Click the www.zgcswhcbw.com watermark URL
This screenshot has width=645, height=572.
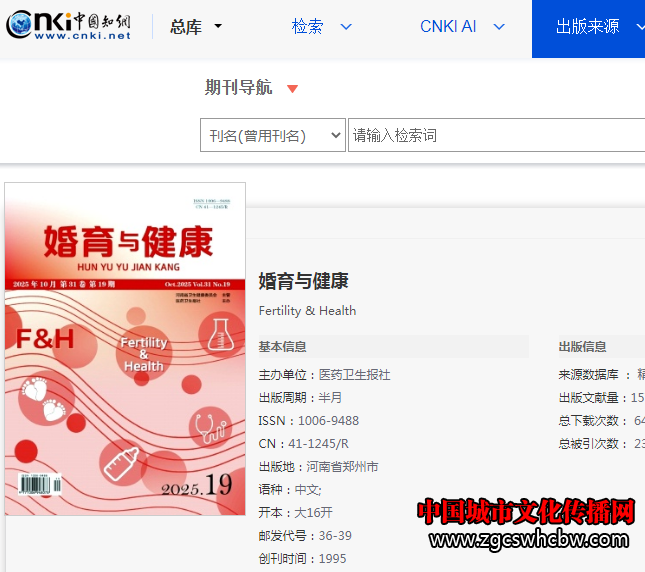(x=532, y=541)
